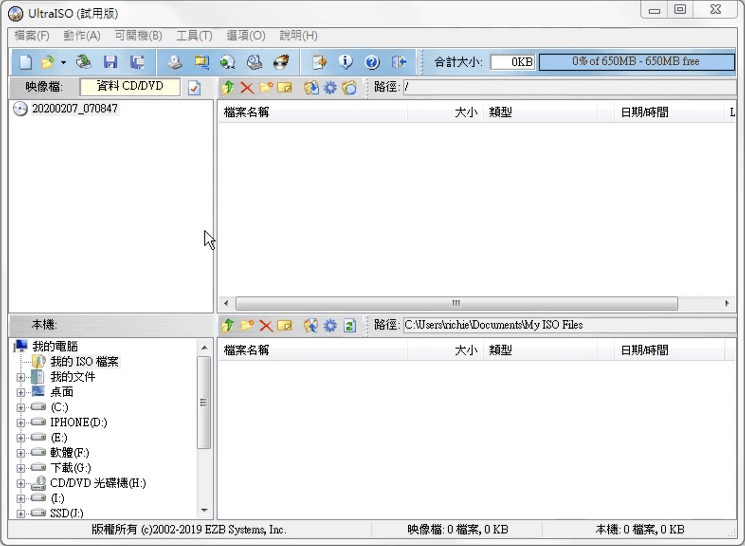Viewport: 745px width, 546px height.
Task: Click the green Refresh icon in local toolbar
Action: [x=350, y=325]
